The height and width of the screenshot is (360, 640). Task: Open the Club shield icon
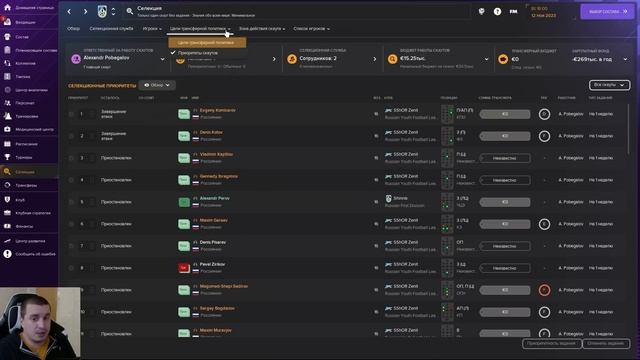click(x=7, y=200)
